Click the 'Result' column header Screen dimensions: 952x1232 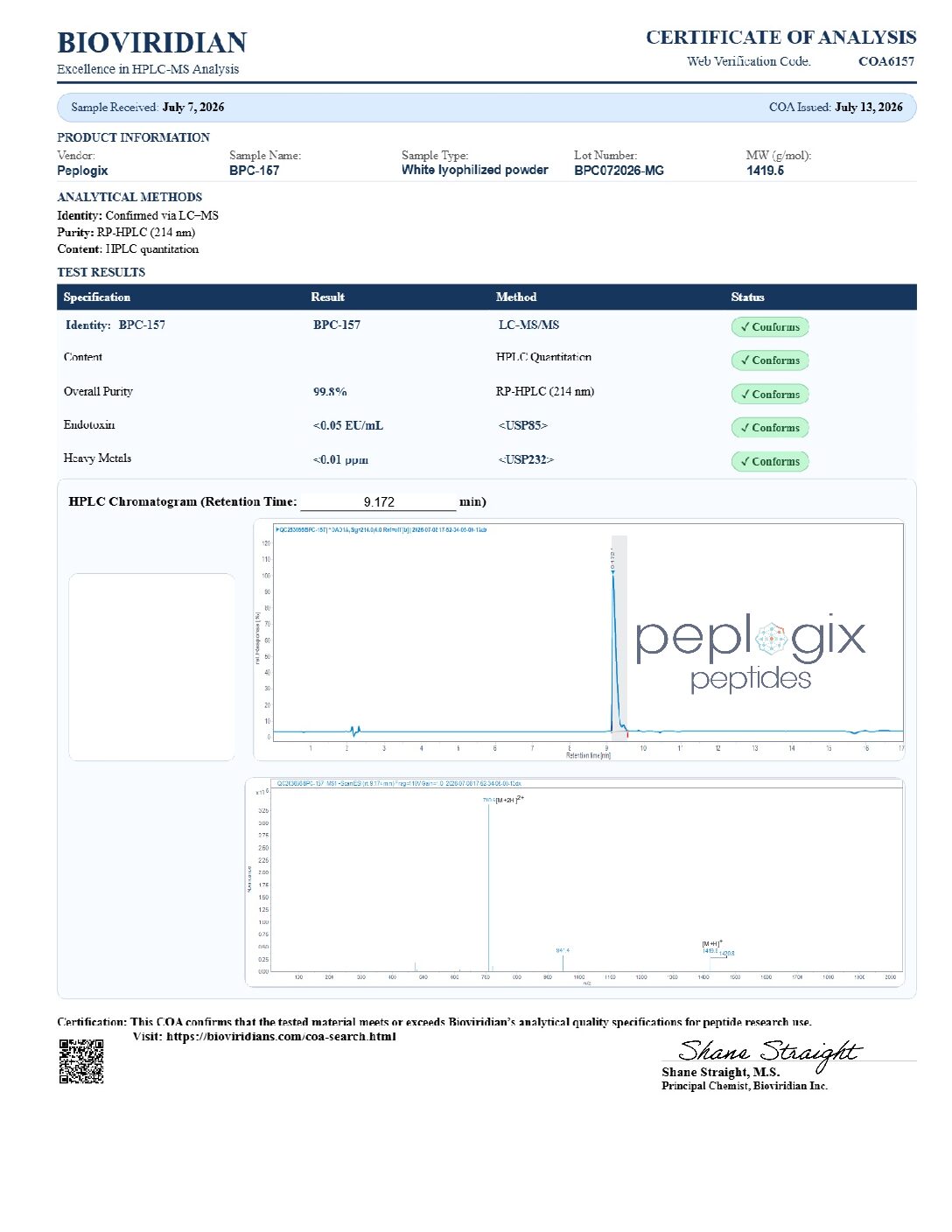328,297
